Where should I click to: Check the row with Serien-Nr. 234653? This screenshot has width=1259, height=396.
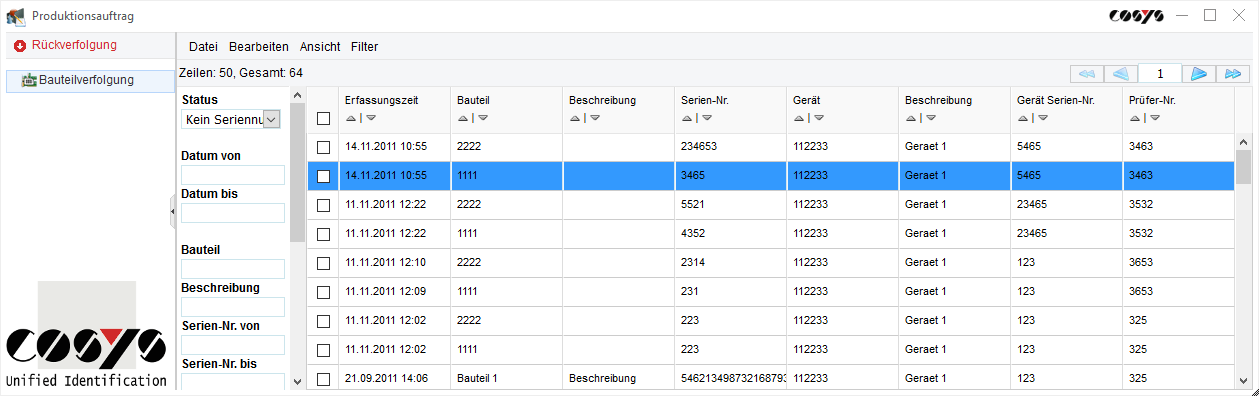[323, 147]
